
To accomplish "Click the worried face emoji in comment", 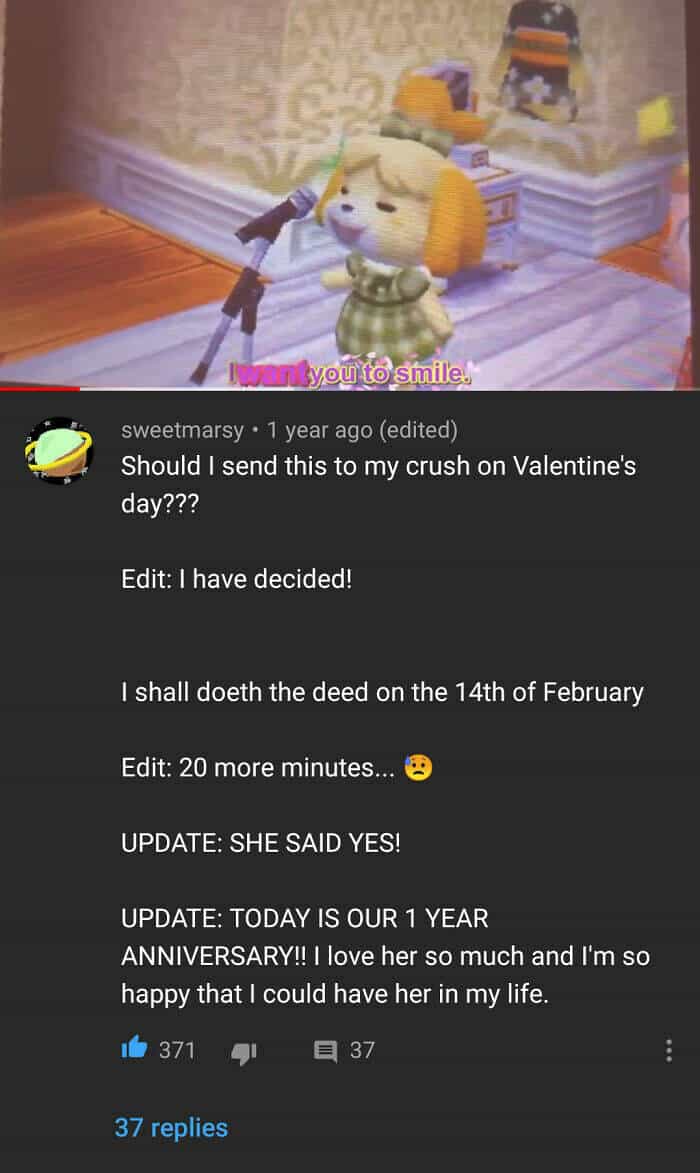I will [x=418, y=768].
